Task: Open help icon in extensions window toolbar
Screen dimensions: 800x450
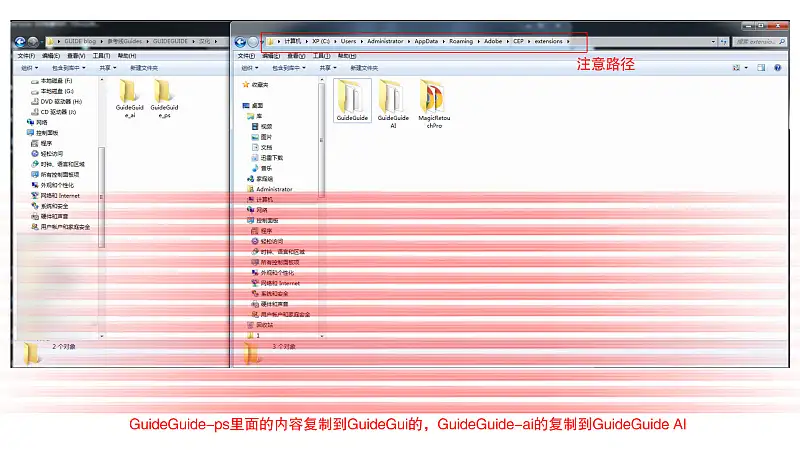Action: (777, 67)
